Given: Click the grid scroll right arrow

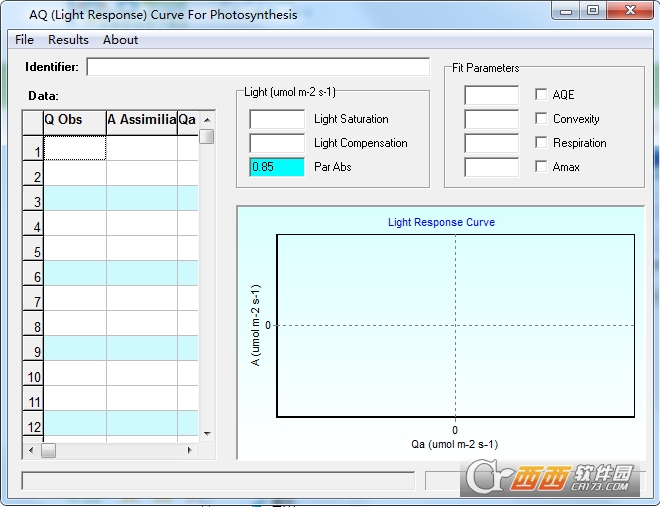Looking at the screenshot, I should click(189, 450).
